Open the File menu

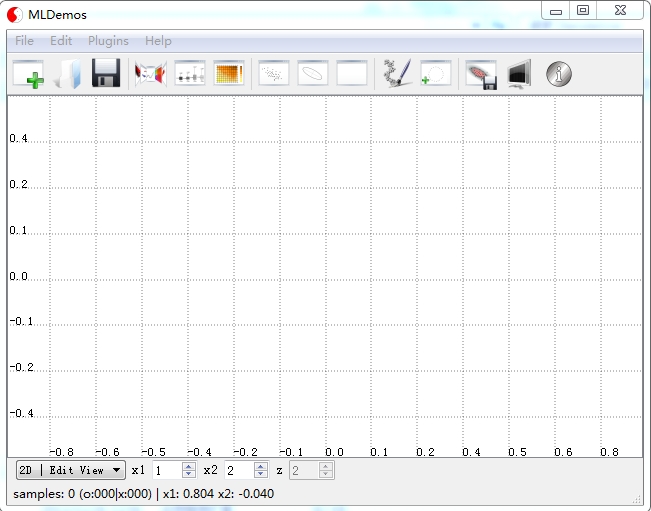[x=24, y=41]
